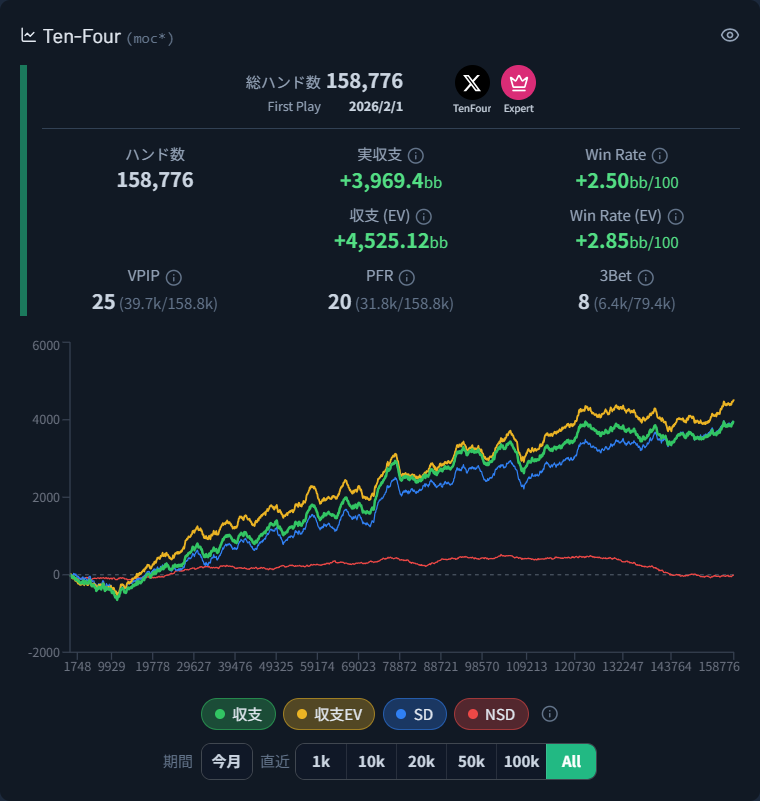
Task: Toggle the blue SD series
Action: coord(415,714)
